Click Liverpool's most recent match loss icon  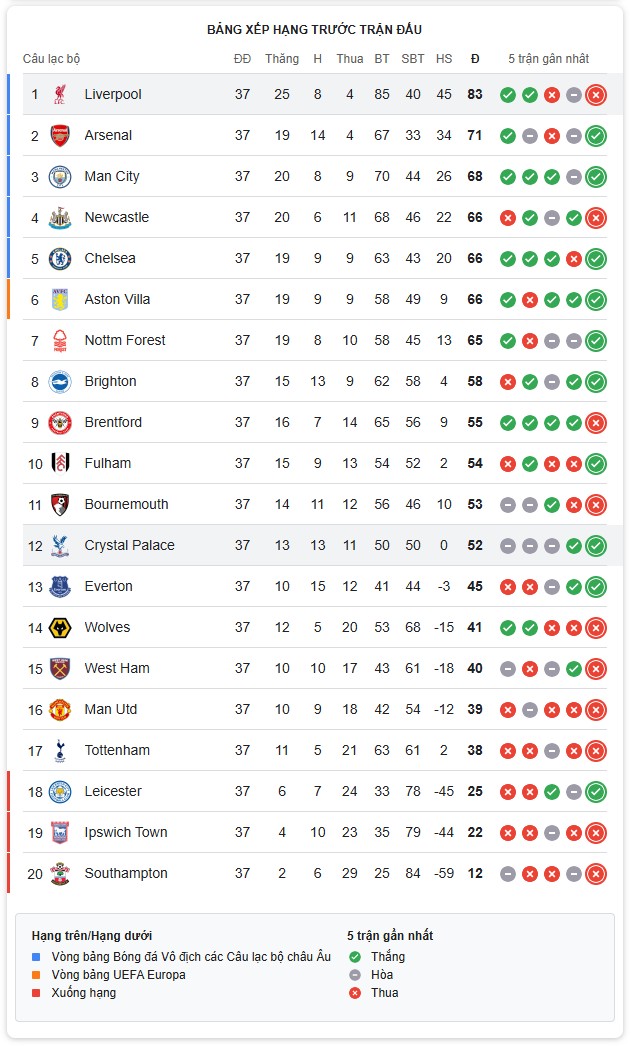click(596, 95)
